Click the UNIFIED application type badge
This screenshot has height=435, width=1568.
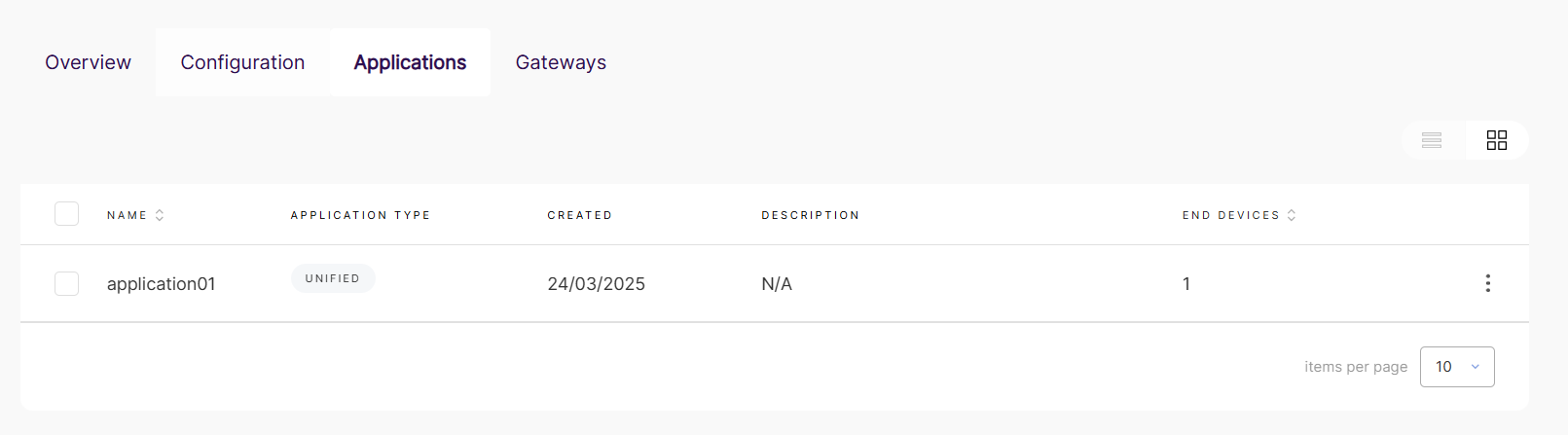[x=333, y=278]
